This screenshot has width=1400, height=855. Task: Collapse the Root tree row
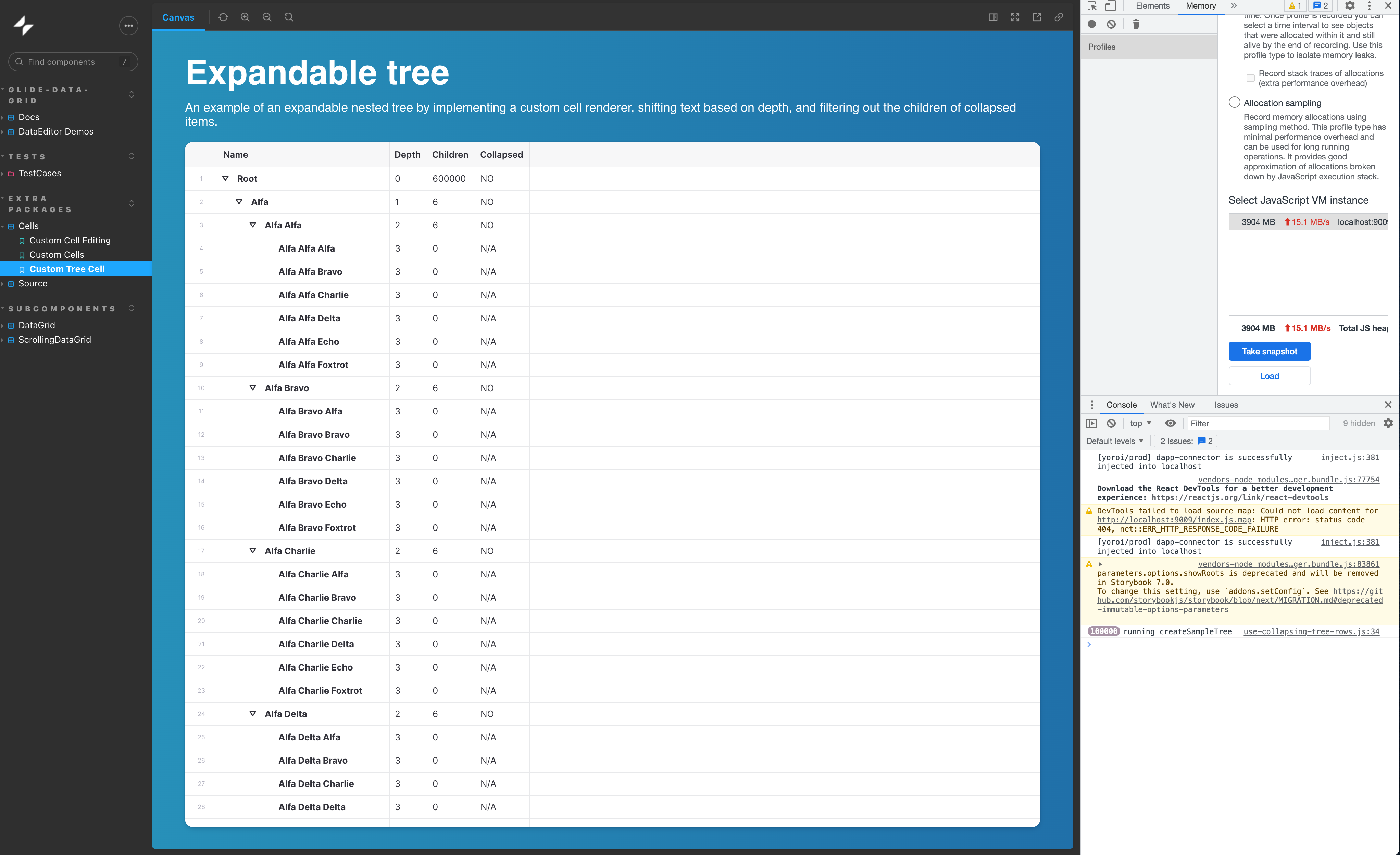(x=226, y=178)
